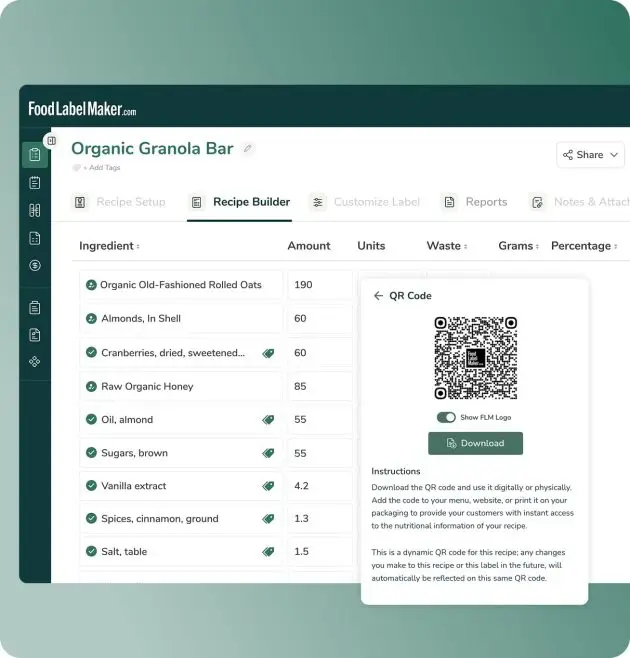Click the user icon beside Raw Organic Honey
Viewport: 630px width, 658px height.
[x=91, y=386]
